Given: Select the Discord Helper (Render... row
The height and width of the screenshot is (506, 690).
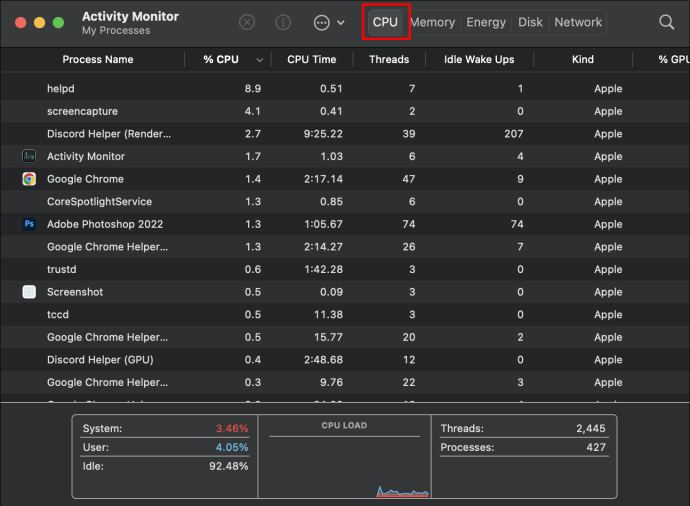Looking at the screenshot, I should (345, 134).
